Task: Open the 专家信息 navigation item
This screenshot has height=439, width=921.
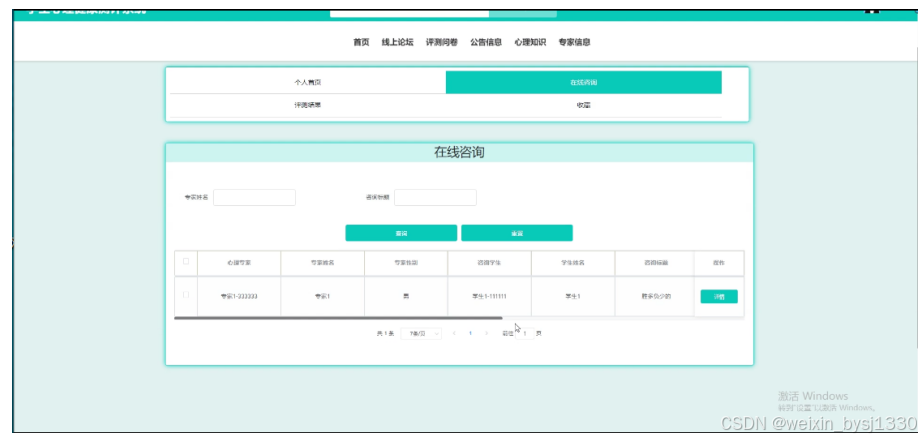Action: pyautogui.click(x=574, y=42)
